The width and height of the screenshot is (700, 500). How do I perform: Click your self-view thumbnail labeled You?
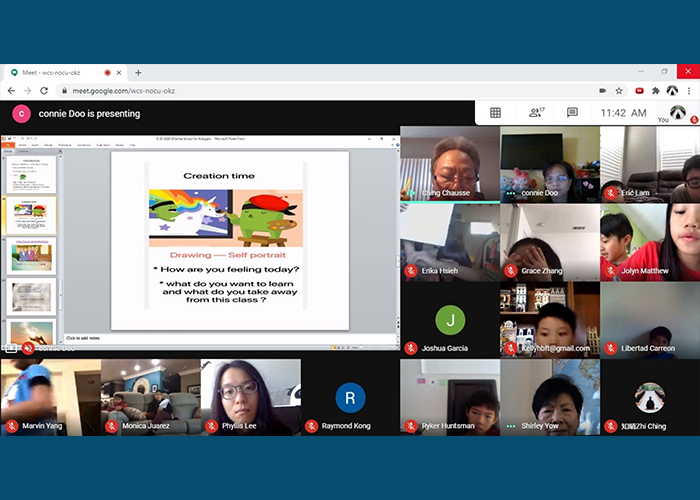click(678, 113)
